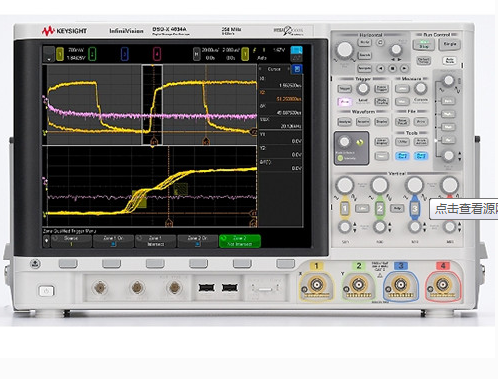Click the left front-panel USB port
Image resolution: width=498 pixels, height=379 pixels.
(206, 287)
